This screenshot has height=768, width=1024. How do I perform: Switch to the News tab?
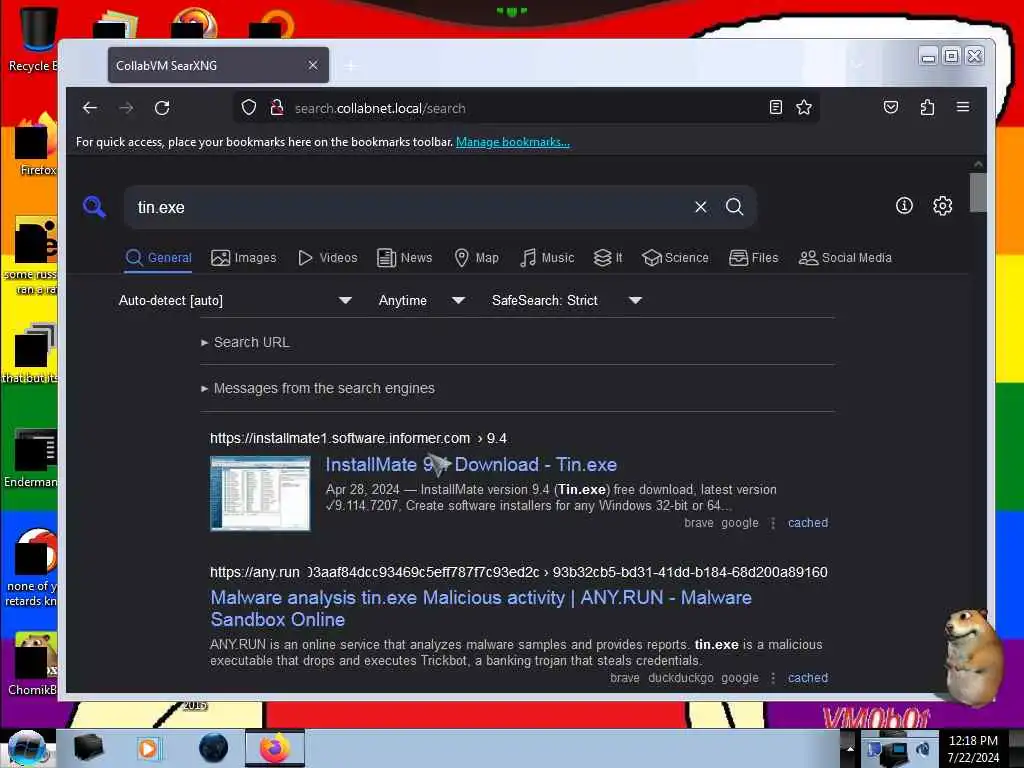pyautogui.click(x=405, y=258)
